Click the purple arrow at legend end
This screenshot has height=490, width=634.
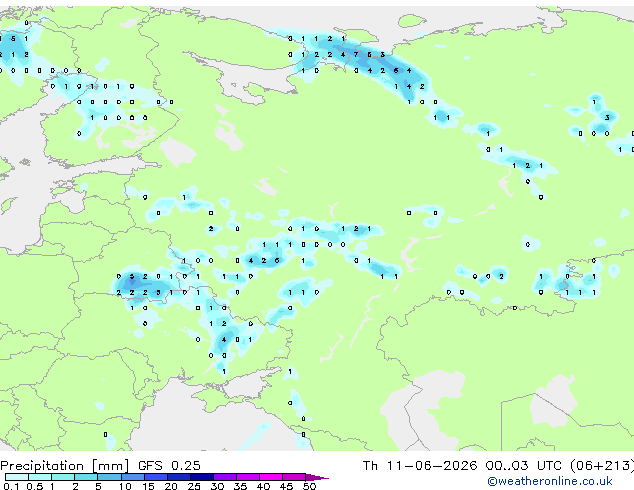click(x=317, y=477)
